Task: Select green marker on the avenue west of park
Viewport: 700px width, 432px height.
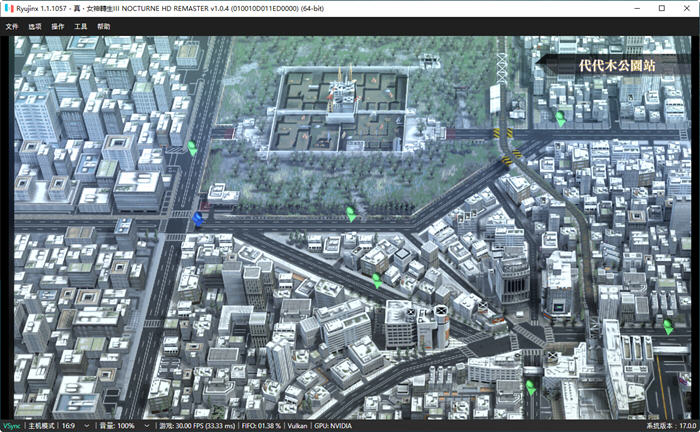Action: point(192,148)
